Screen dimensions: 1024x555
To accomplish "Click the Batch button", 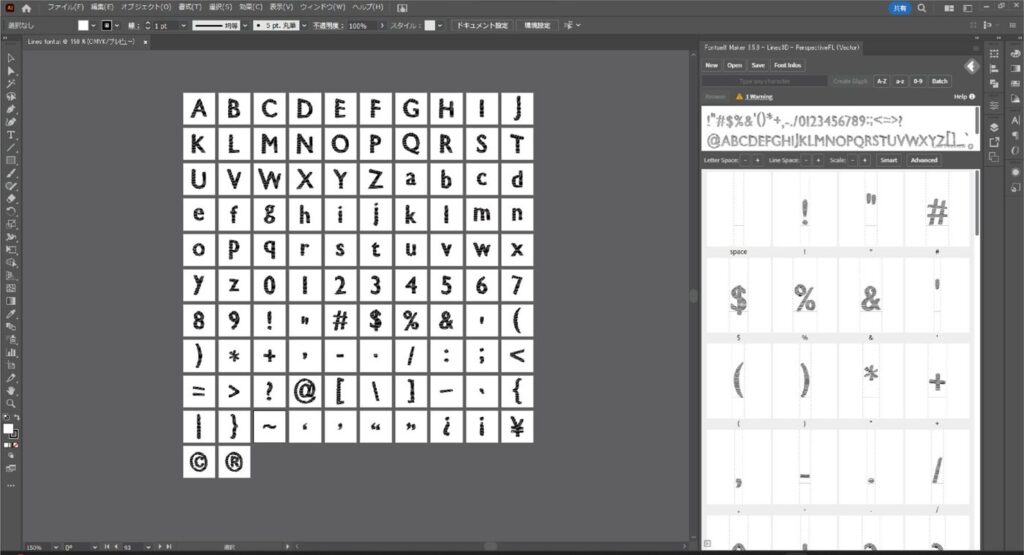I will click(940, 82).
